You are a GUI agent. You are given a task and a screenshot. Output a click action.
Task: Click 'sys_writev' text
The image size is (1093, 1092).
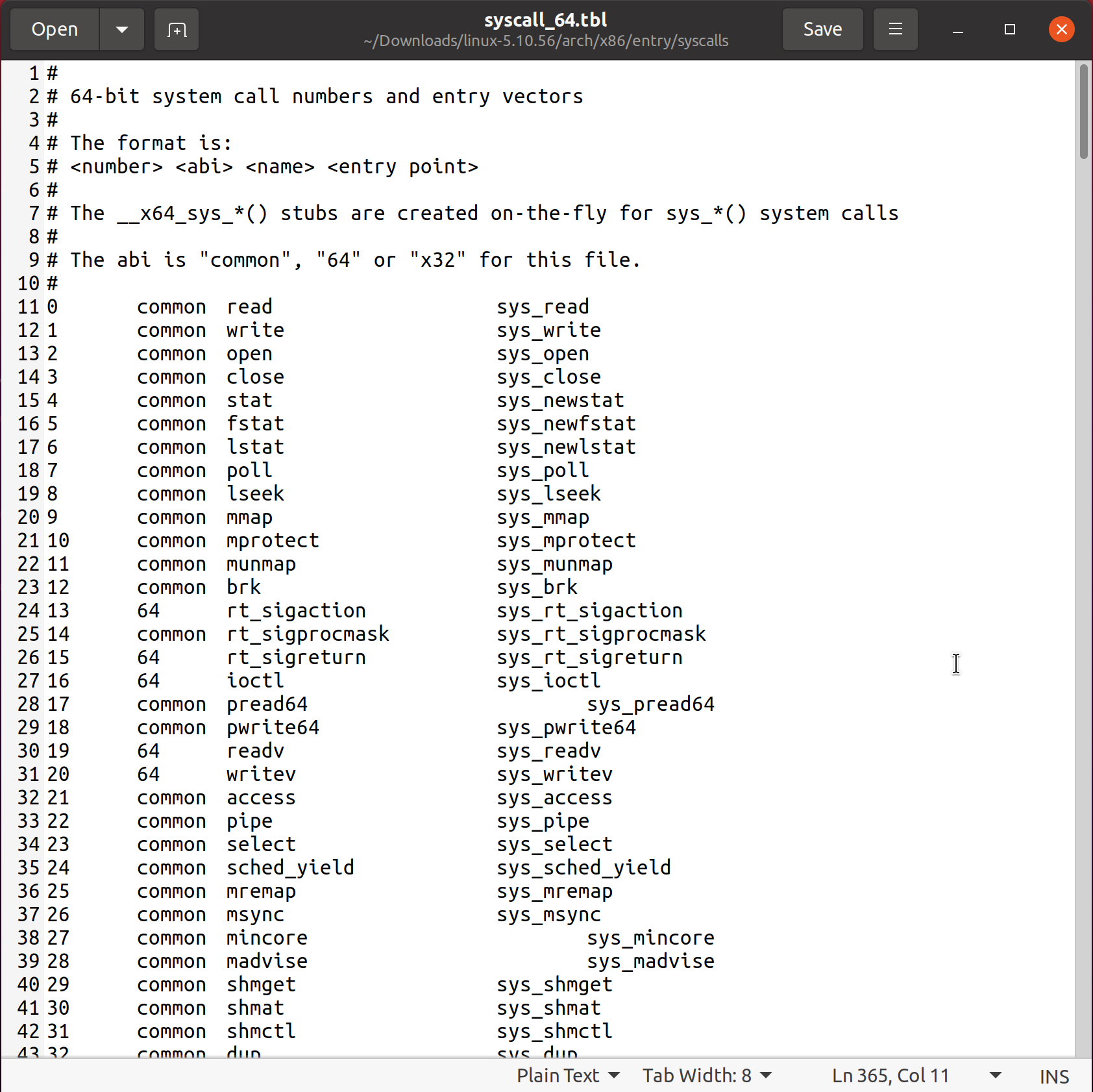tap(554, 774)
